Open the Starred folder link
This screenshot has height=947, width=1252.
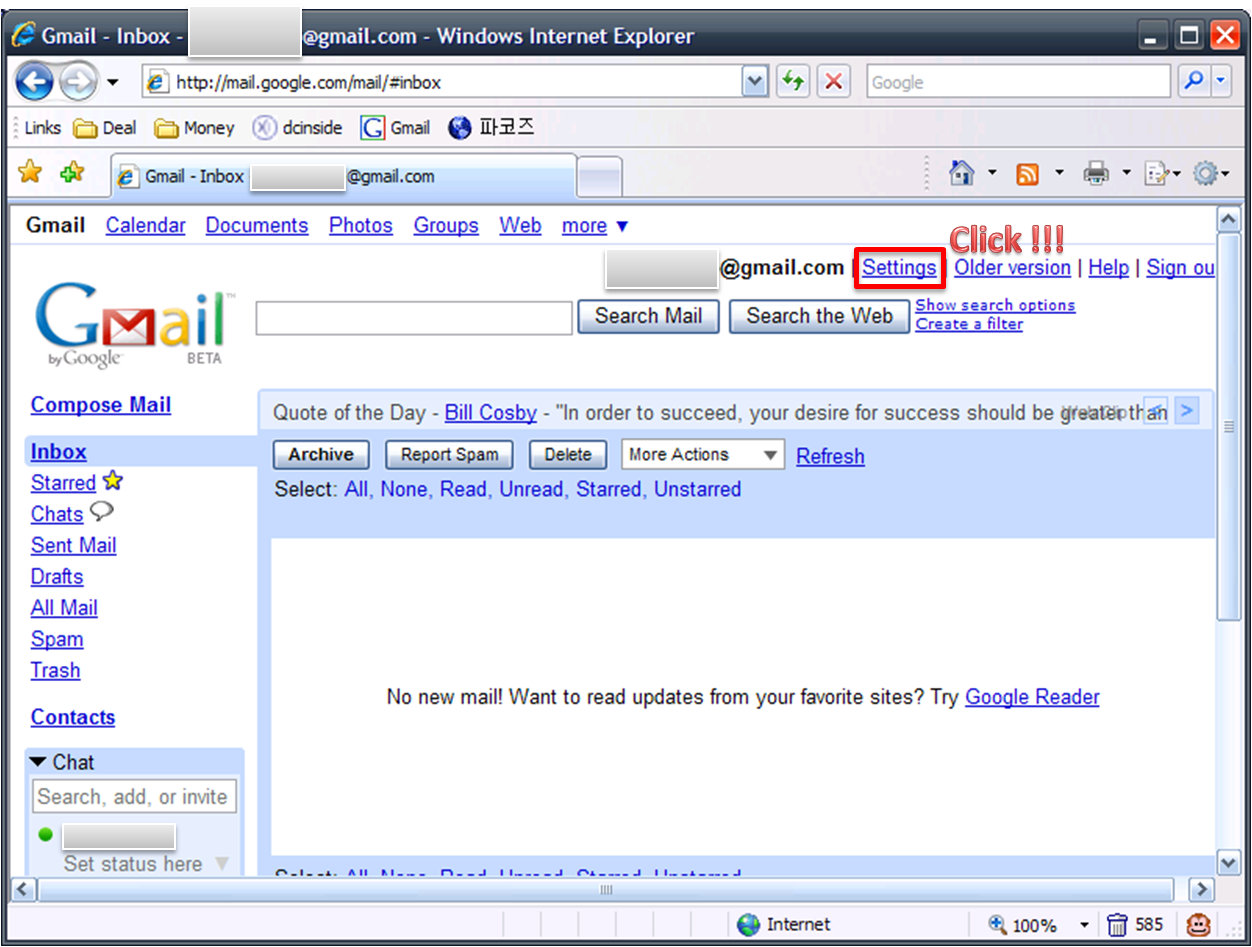(x=63, y=483)
